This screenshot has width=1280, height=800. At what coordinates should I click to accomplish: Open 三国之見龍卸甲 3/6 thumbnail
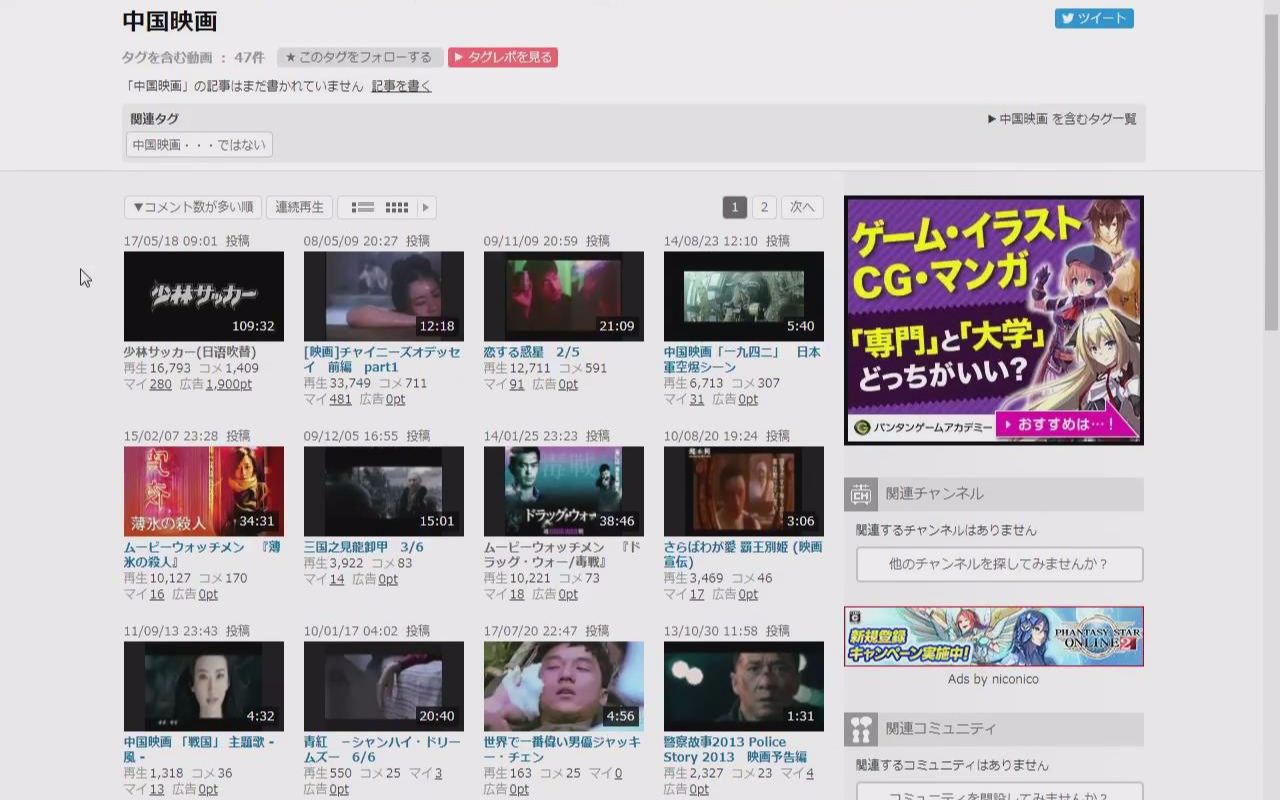point(384,491)
